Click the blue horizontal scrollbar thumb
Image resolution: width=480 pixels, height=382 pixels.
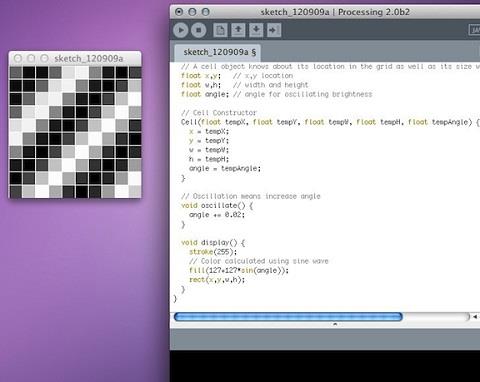(x=288, y=317)
